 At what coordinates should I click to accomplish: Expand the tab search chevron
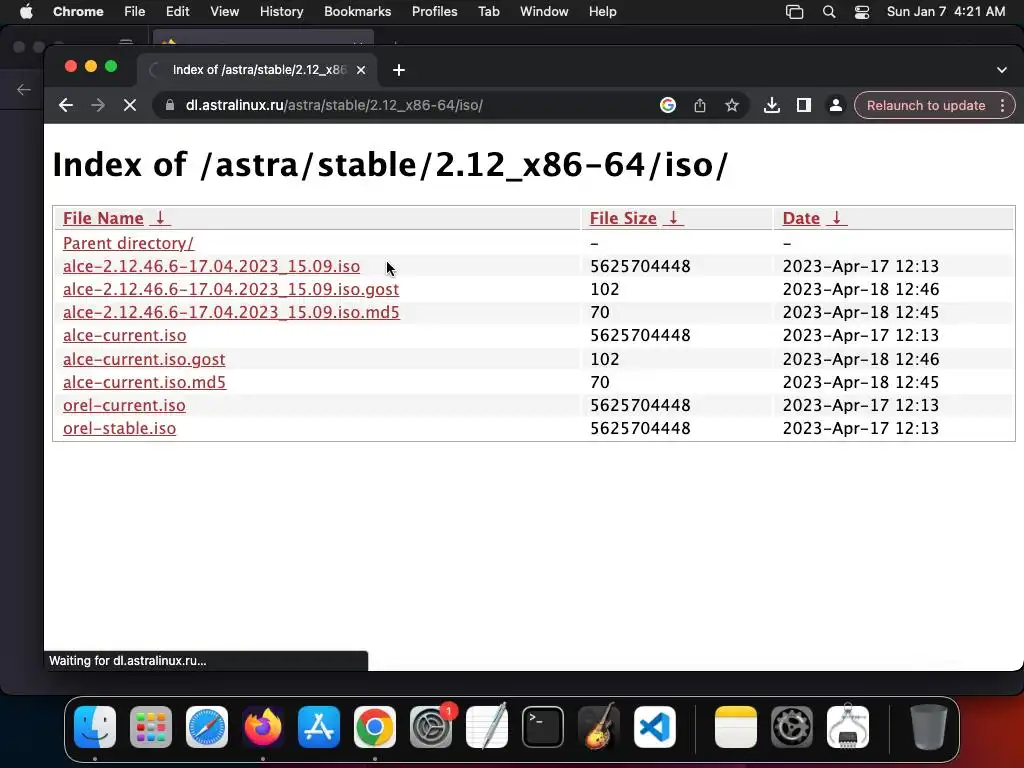point(1002,70)
